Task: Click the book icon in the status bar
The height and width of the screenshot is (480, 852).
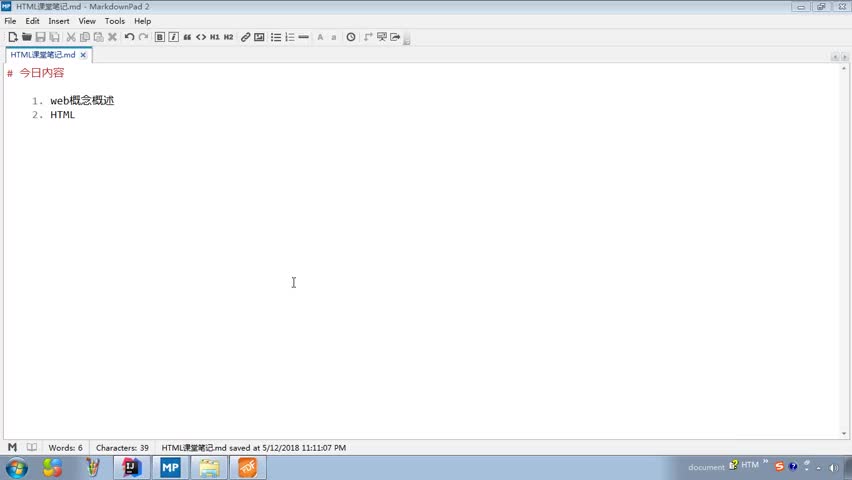Action: [x=32, y=447]
